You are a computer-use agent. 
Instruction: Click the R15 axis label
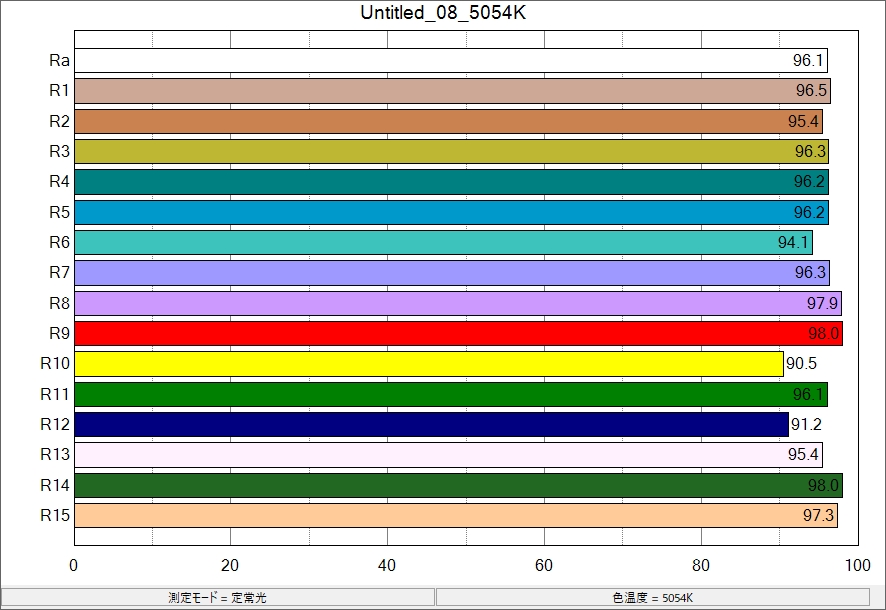(55, 515)
